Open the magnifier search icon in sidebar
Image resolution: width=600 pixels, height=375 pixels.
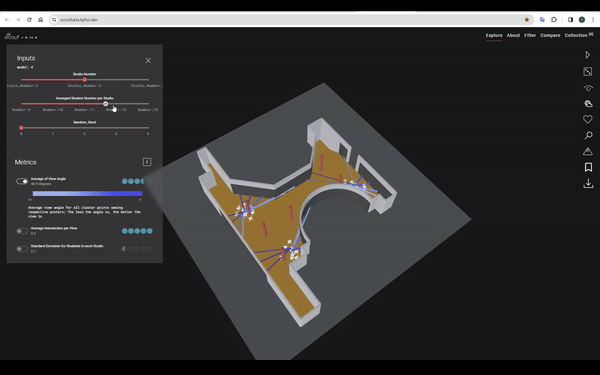click(589, 135)
